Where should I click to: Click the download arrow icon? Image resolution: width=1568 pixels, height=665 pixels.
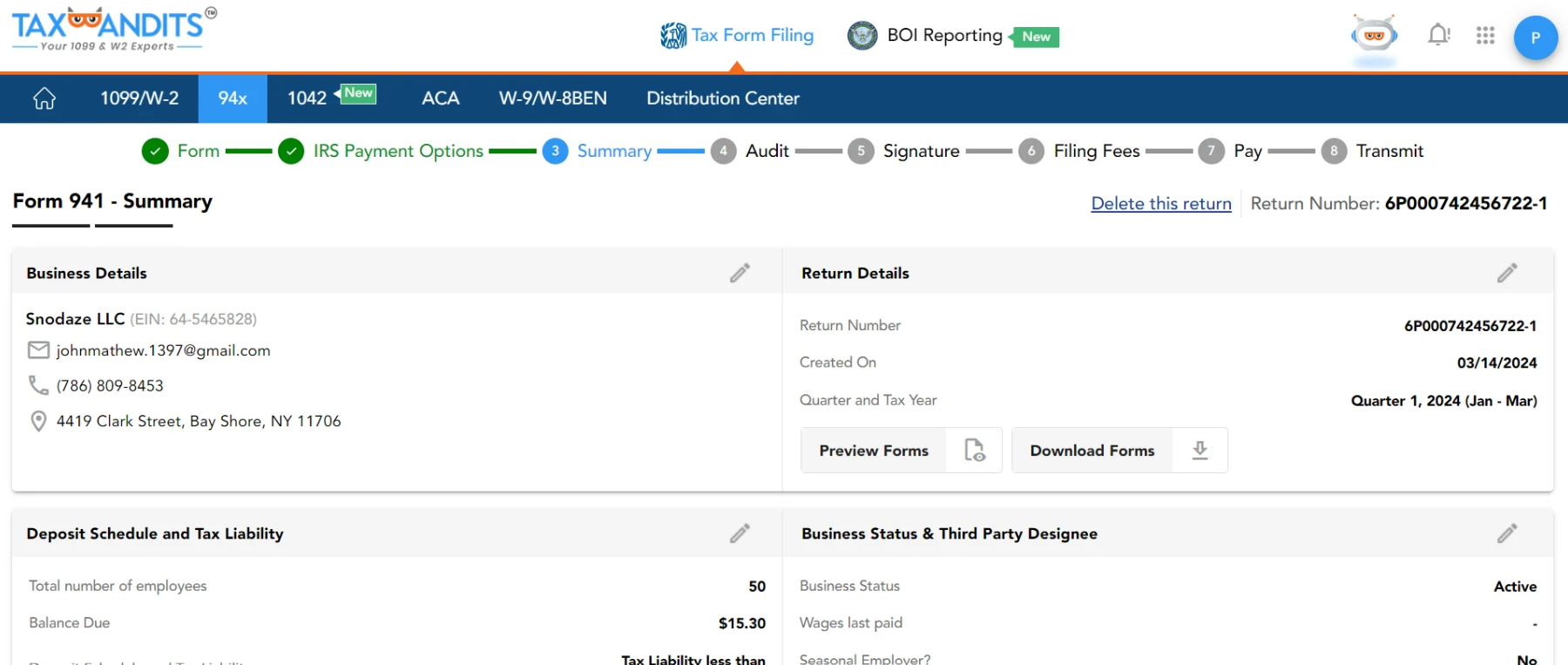click(1200, 451)
